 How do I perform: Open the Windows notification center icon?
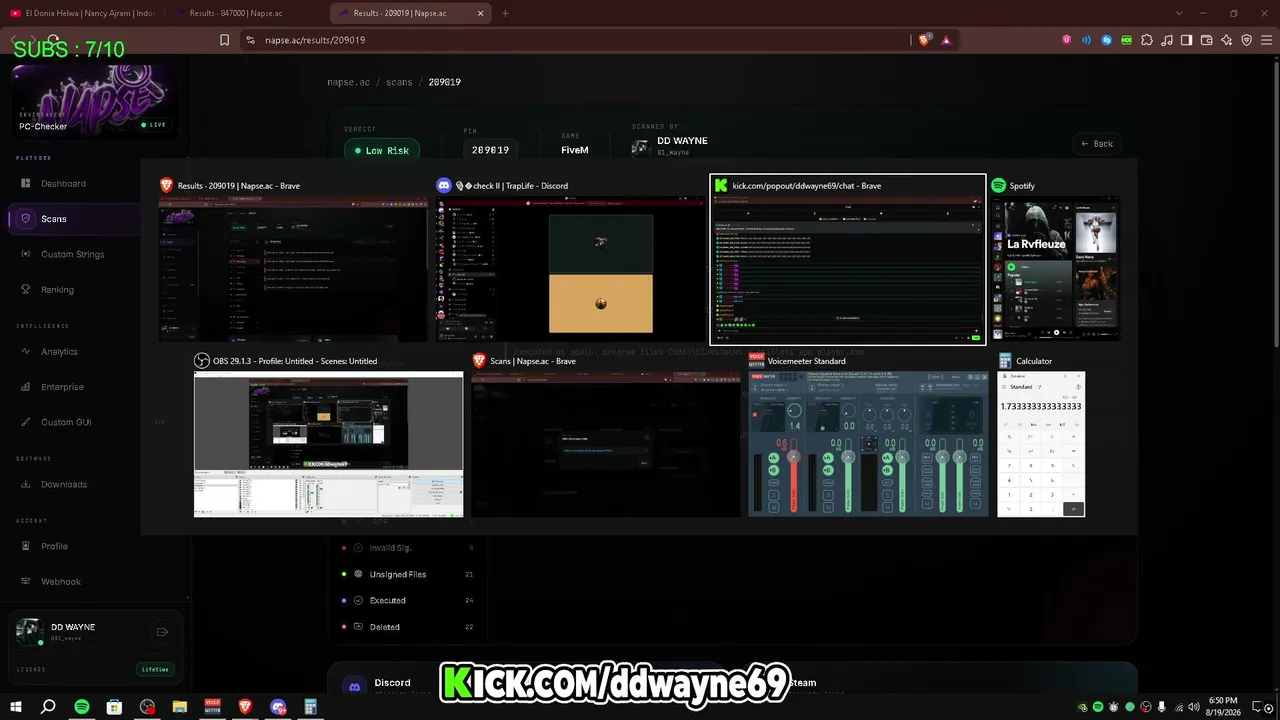coord(1259,707)
